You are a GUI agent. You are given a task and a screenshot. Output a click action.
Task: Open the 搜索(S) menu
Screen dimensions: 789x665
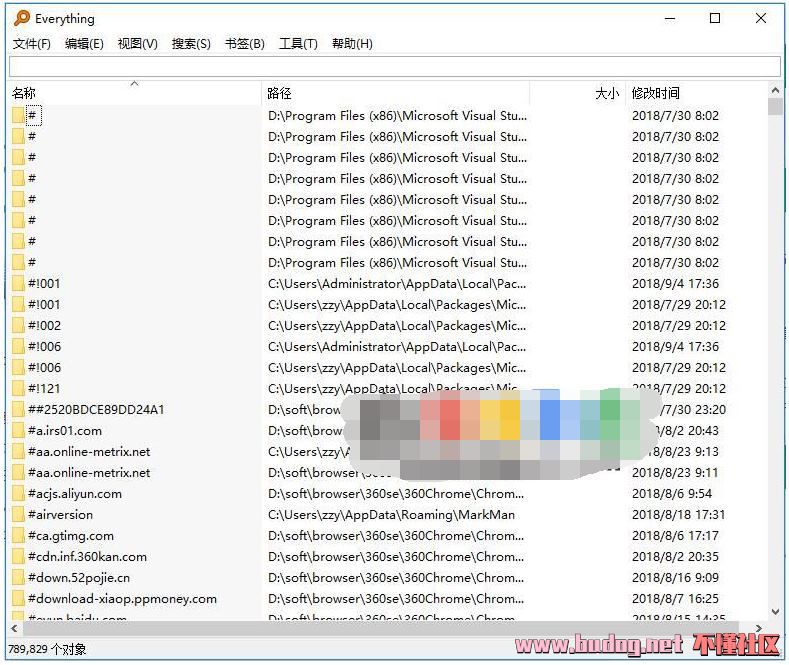191,44
